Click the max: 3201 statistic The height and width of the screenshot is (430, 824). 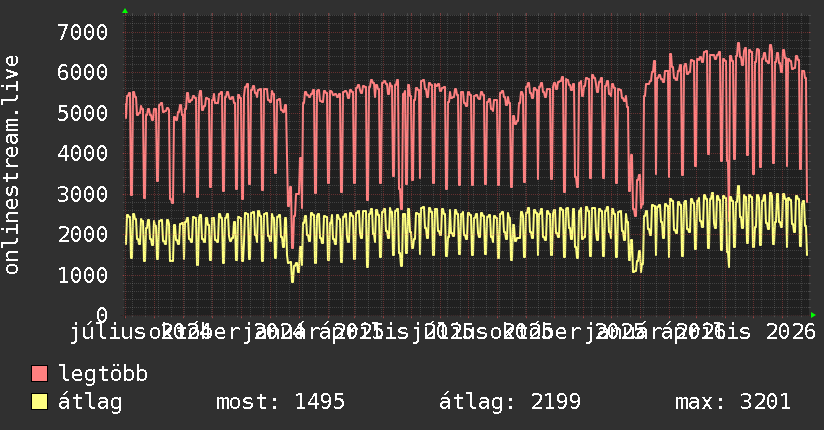[x=733, y=402]
